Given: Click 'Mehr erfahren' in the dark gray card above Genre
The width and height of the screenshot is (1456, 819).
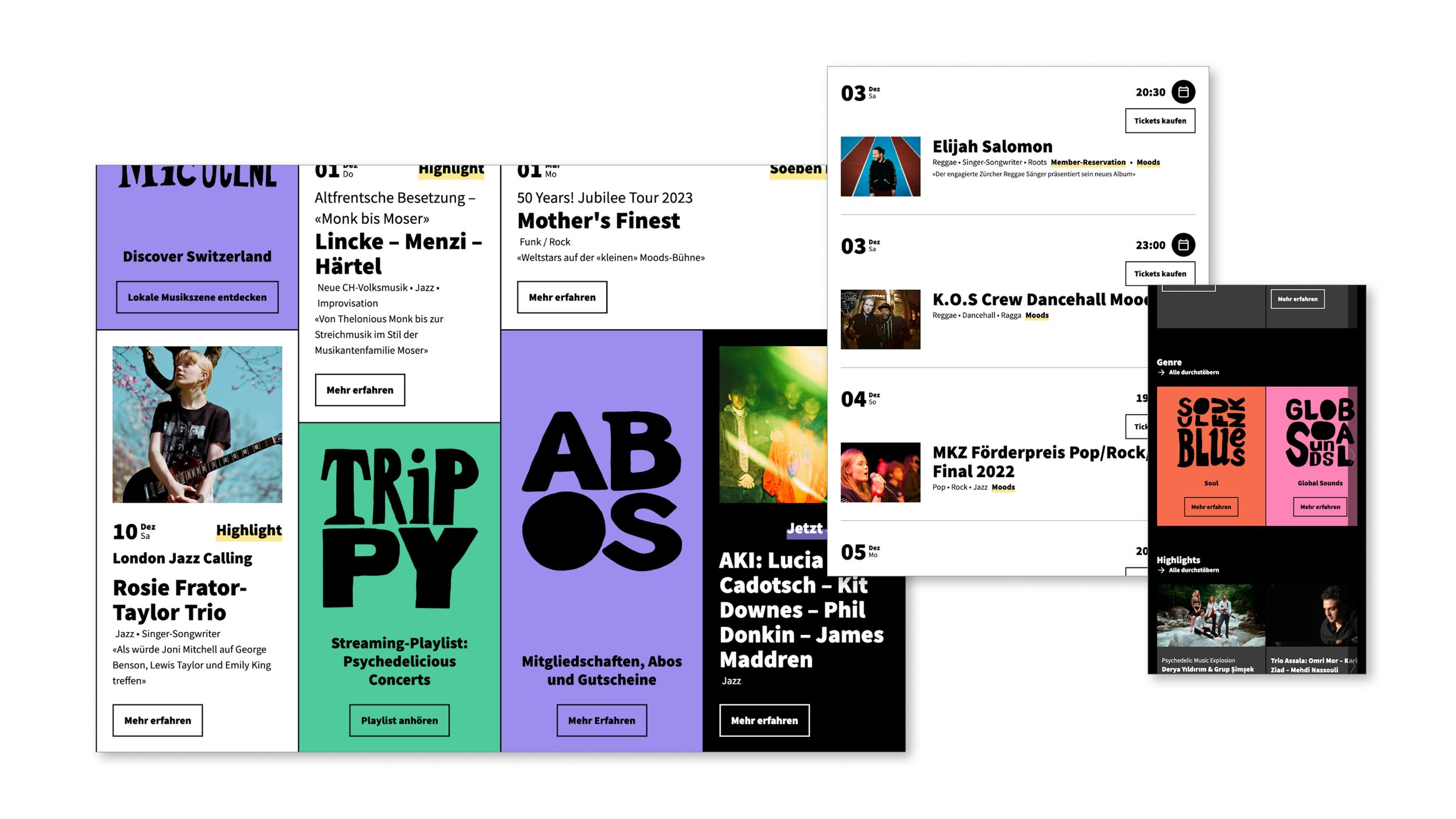Looking at the screenshot, I should tap(1297, 299).
